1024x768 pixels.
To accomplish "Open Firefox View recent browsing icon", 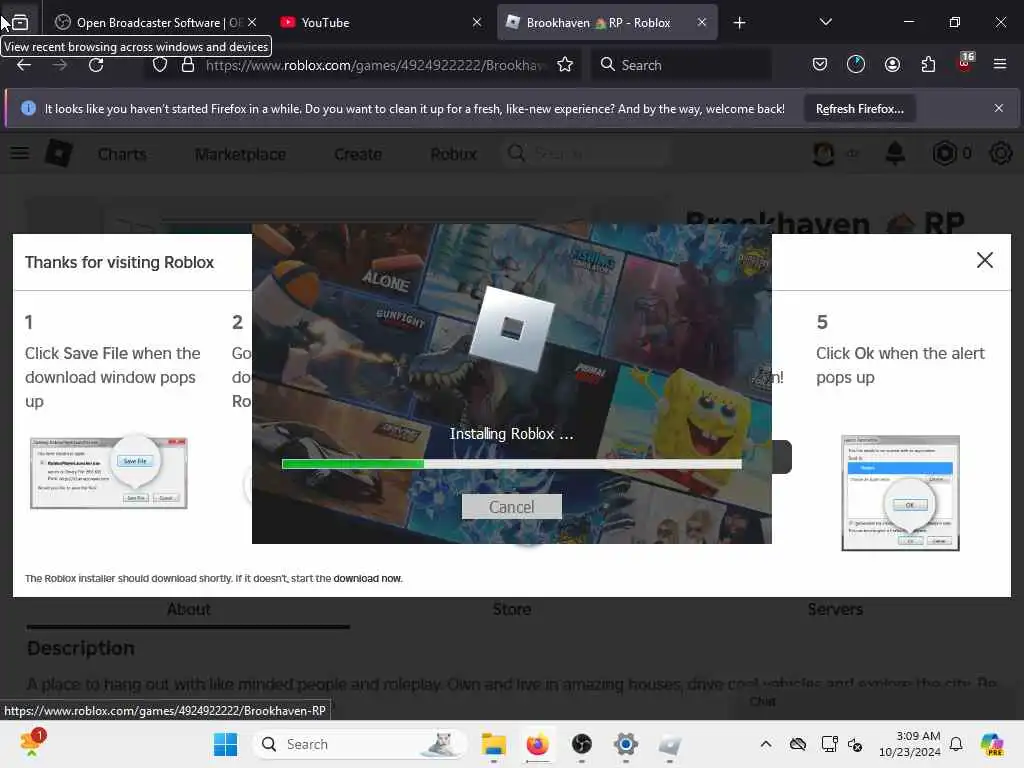I will click(x=20, y=22).
